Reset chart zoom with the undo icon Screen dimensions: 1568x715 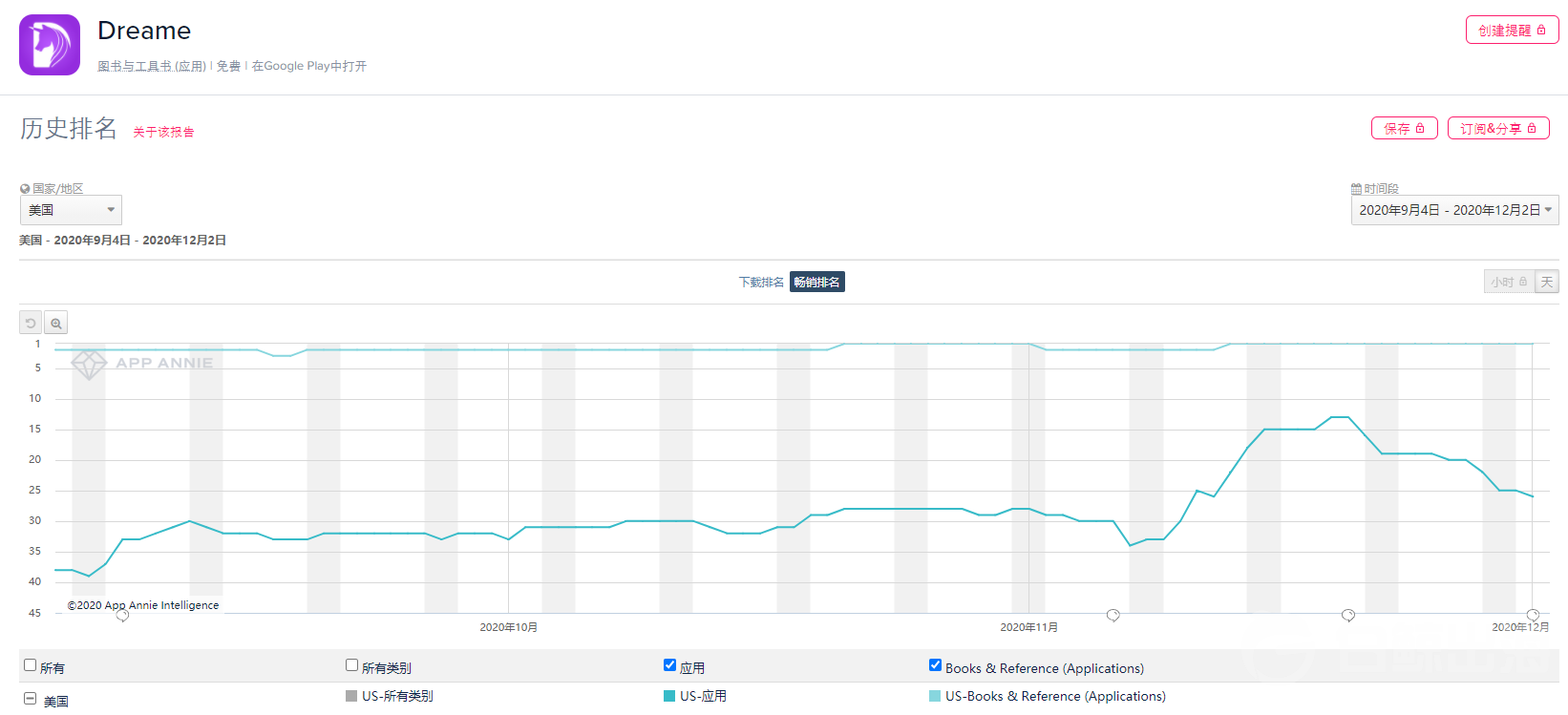pos(31,323)
